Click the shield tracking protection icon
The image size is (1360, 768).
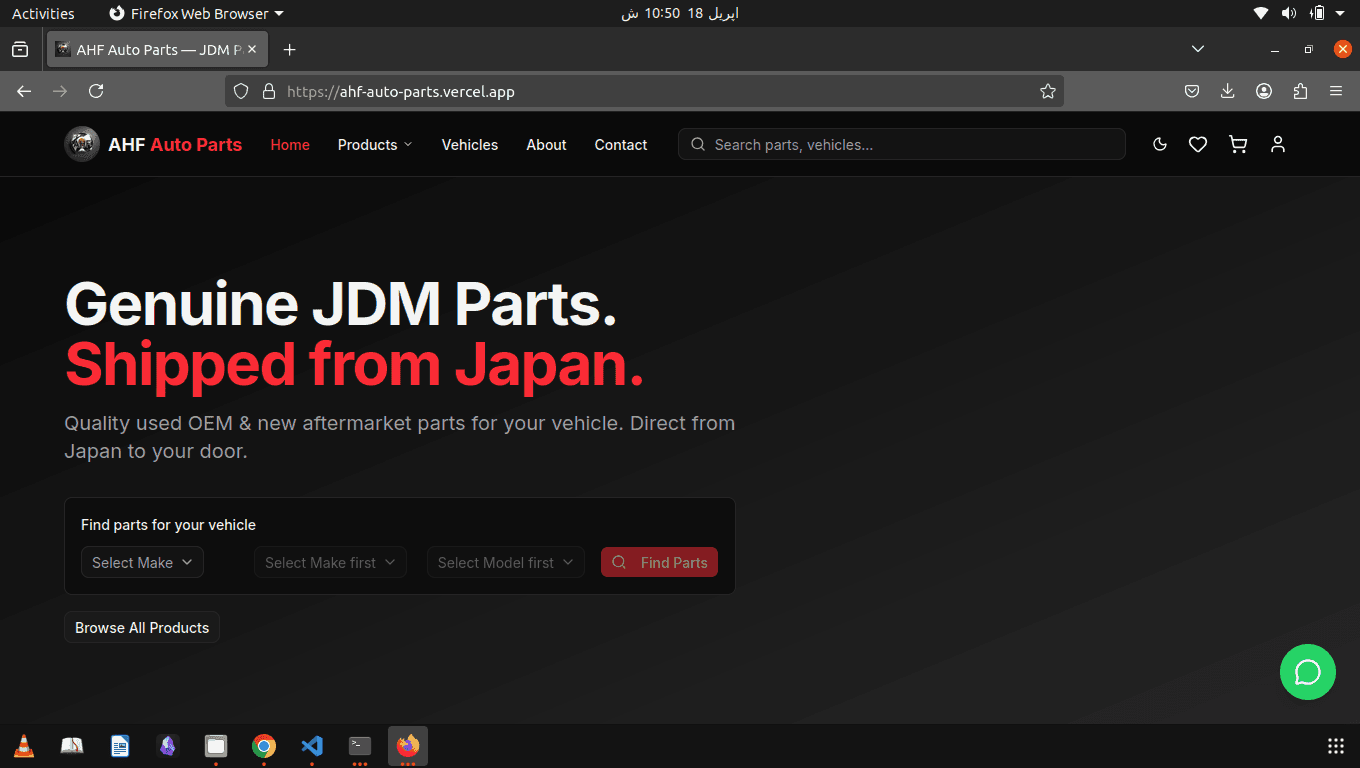coord(240,91)
